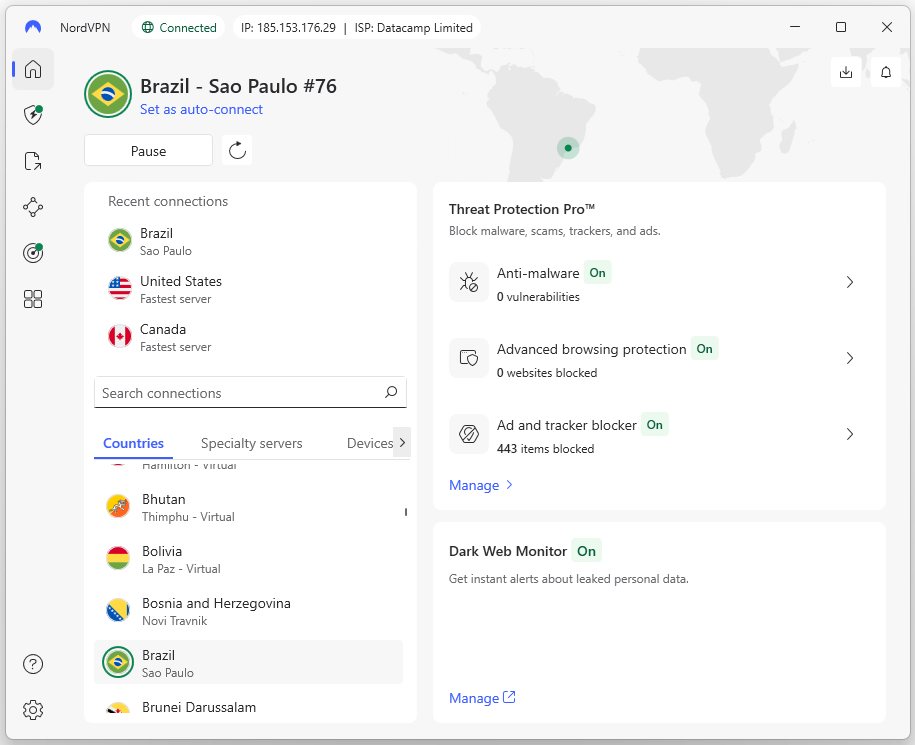
Task: Select Bolivia La Paz - Virtual
Action: [x=249, y=559]
